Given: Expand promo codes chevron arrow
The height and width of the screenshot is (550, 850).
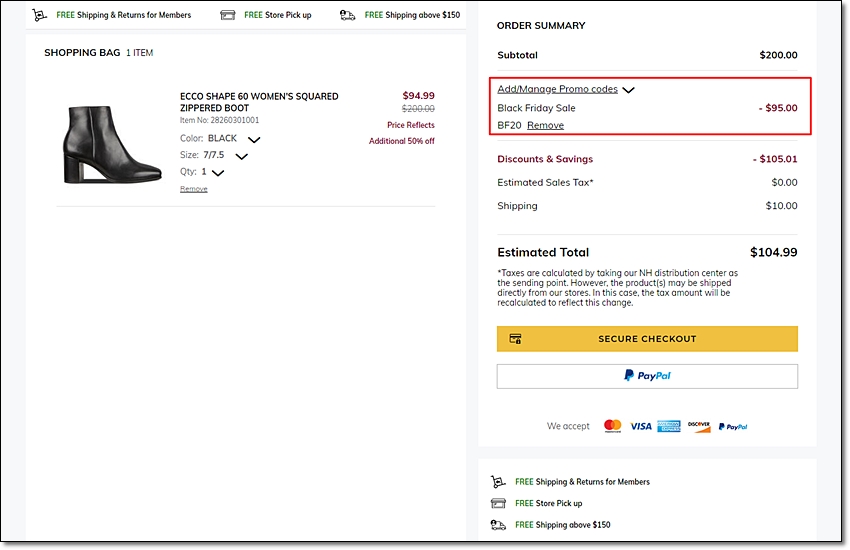Looking at the screenshot, I should [x=628, y=90].
